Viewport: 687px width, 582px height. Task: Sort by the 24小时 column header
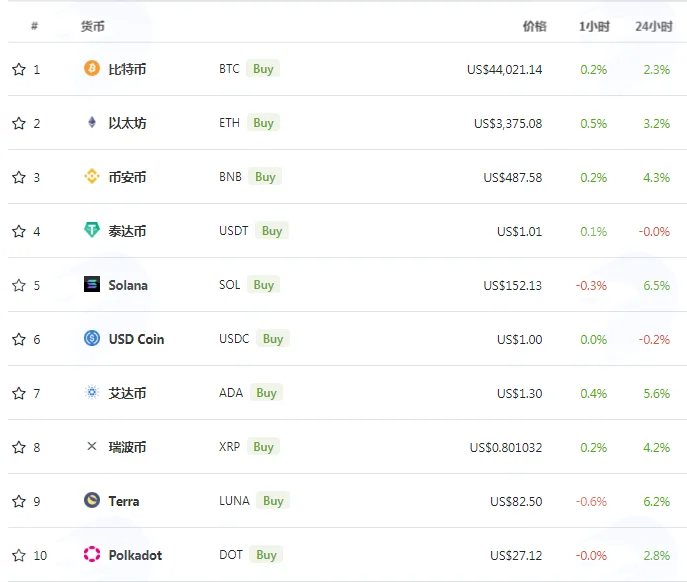point(654,27)
